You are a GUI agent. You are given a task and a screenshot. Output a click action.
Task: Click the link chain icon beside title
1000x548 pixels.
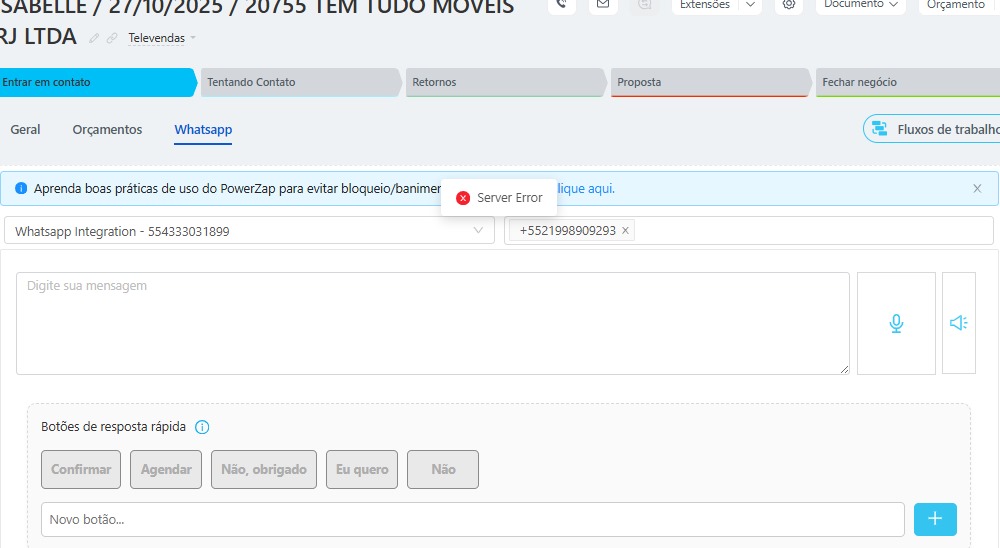[112, 38]
